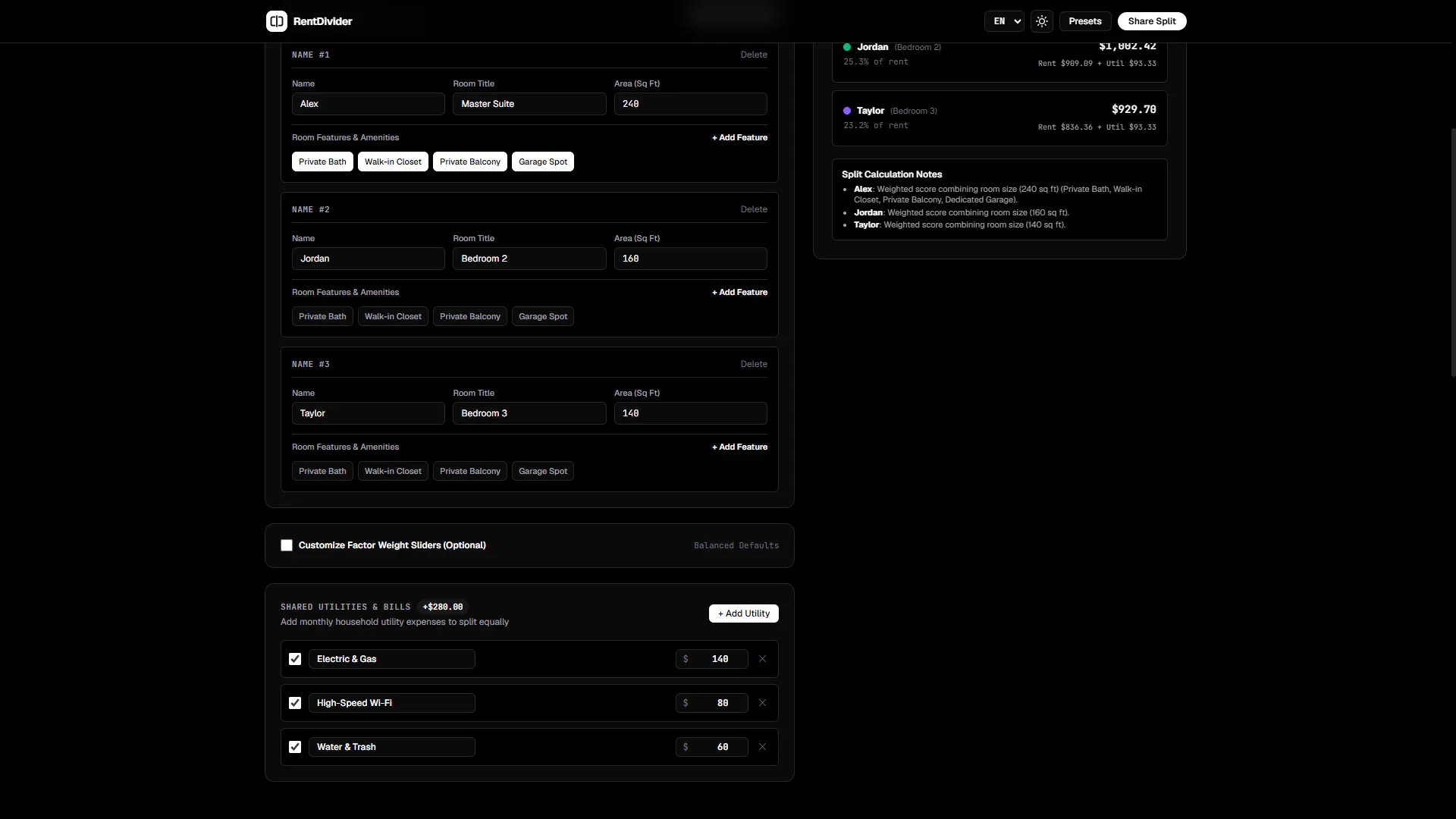Click the Share Split button
This screenshot has height=819, width=1456.
click(1152, 21)
